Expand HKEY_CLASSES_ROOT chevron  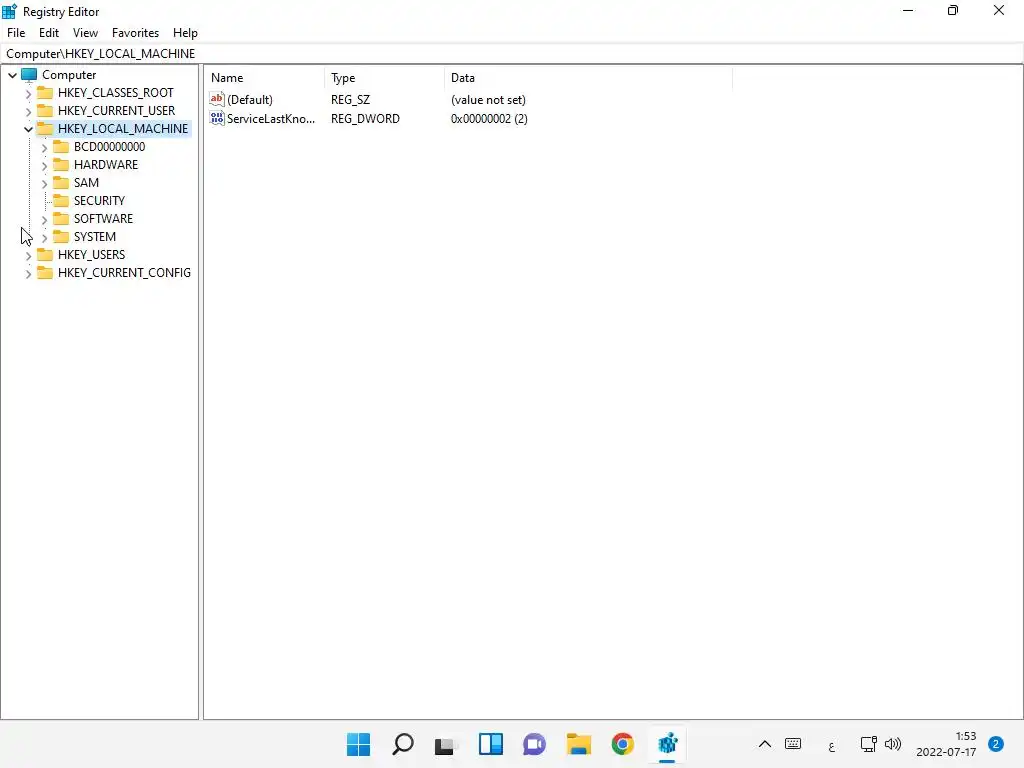(28, 93)
